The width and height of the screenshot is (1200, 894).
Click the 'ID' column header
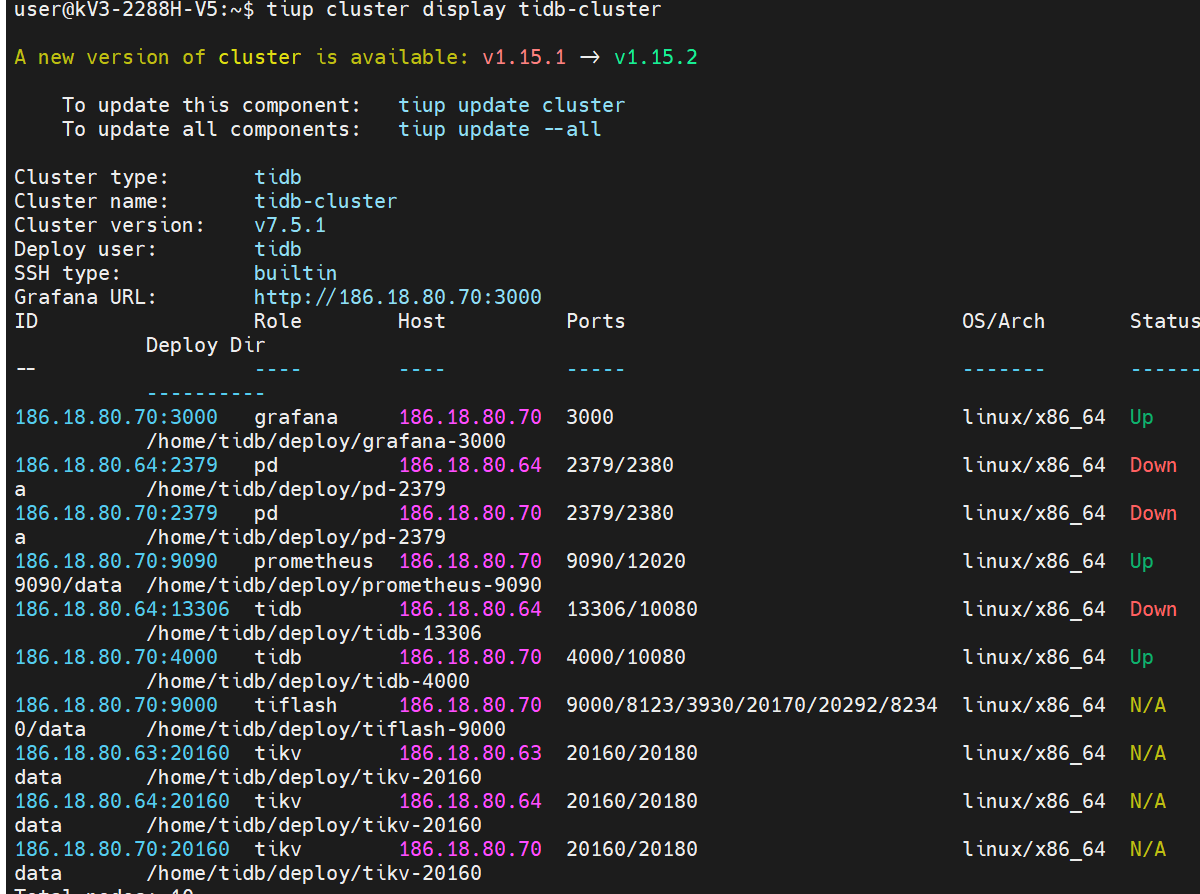tap(26, 321)
